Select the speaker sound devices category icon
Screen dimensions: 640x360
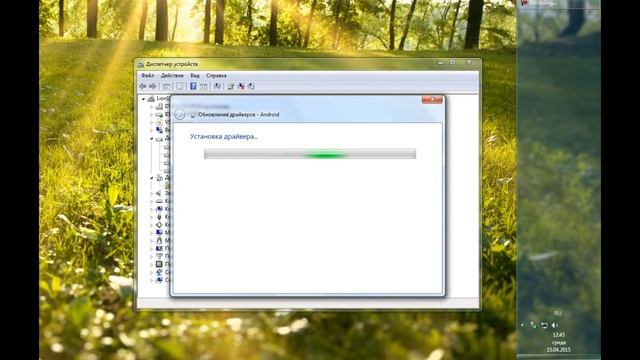159,193
